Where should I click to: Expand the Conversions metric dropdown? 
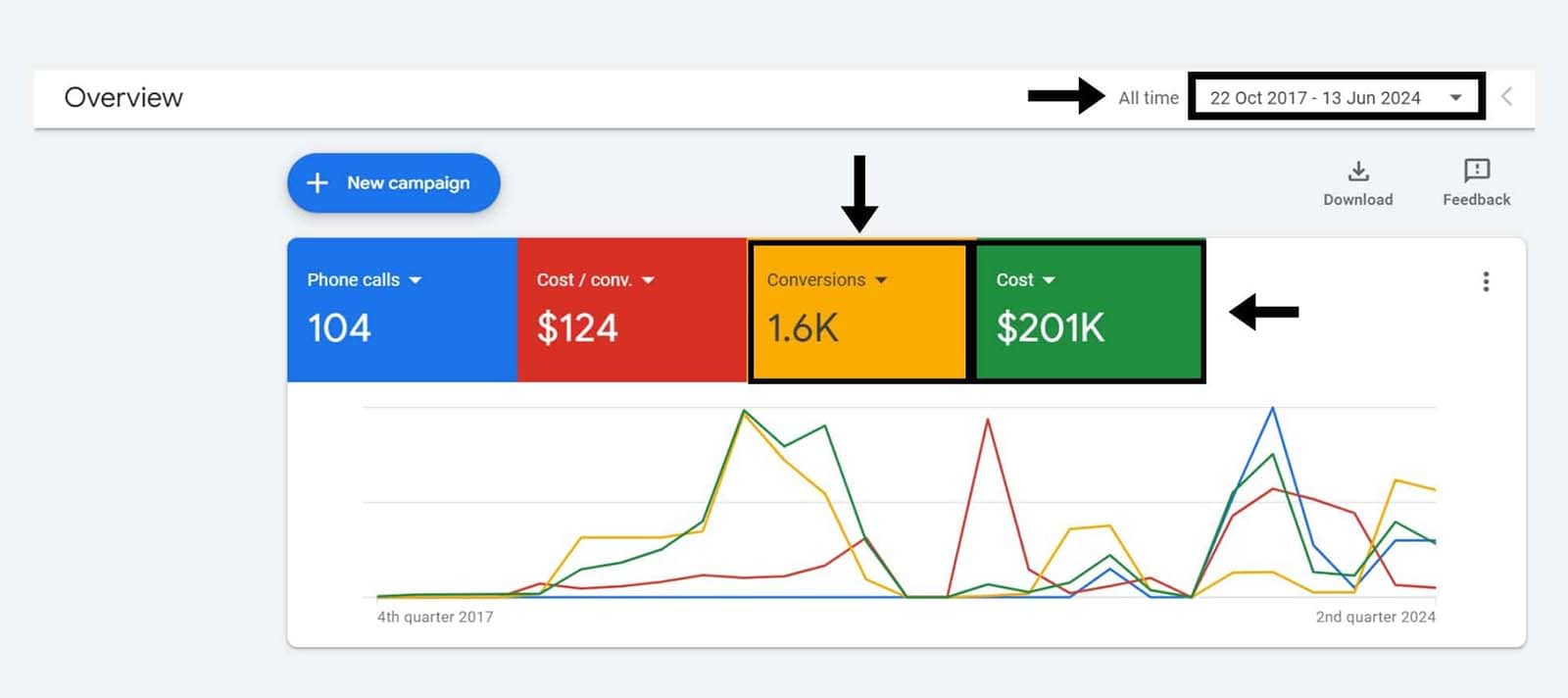click(881, 280)
